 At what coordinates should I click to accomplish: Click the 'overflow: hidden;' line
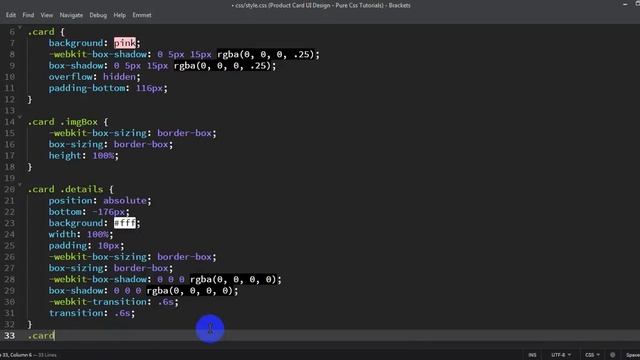pos(94,77)
